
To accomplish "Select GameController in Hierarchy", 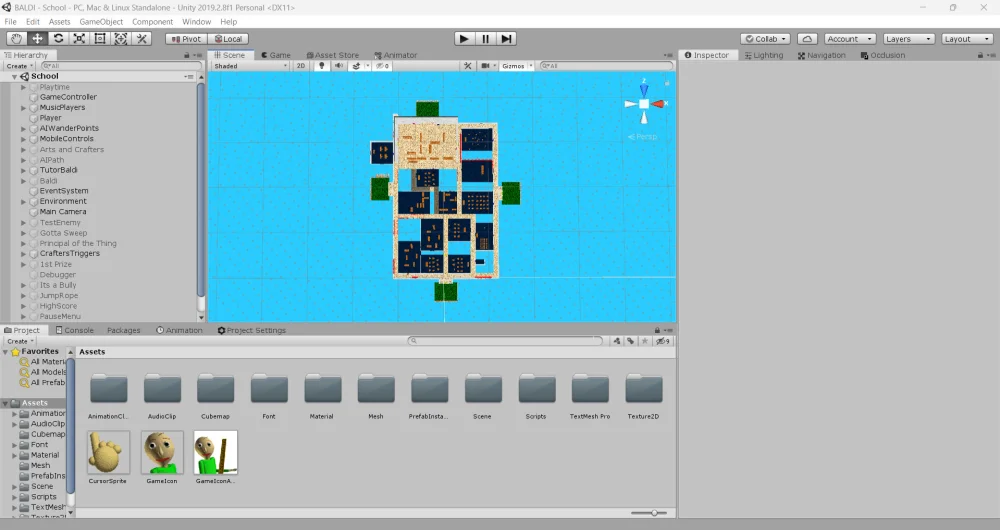I will [68, 97].
